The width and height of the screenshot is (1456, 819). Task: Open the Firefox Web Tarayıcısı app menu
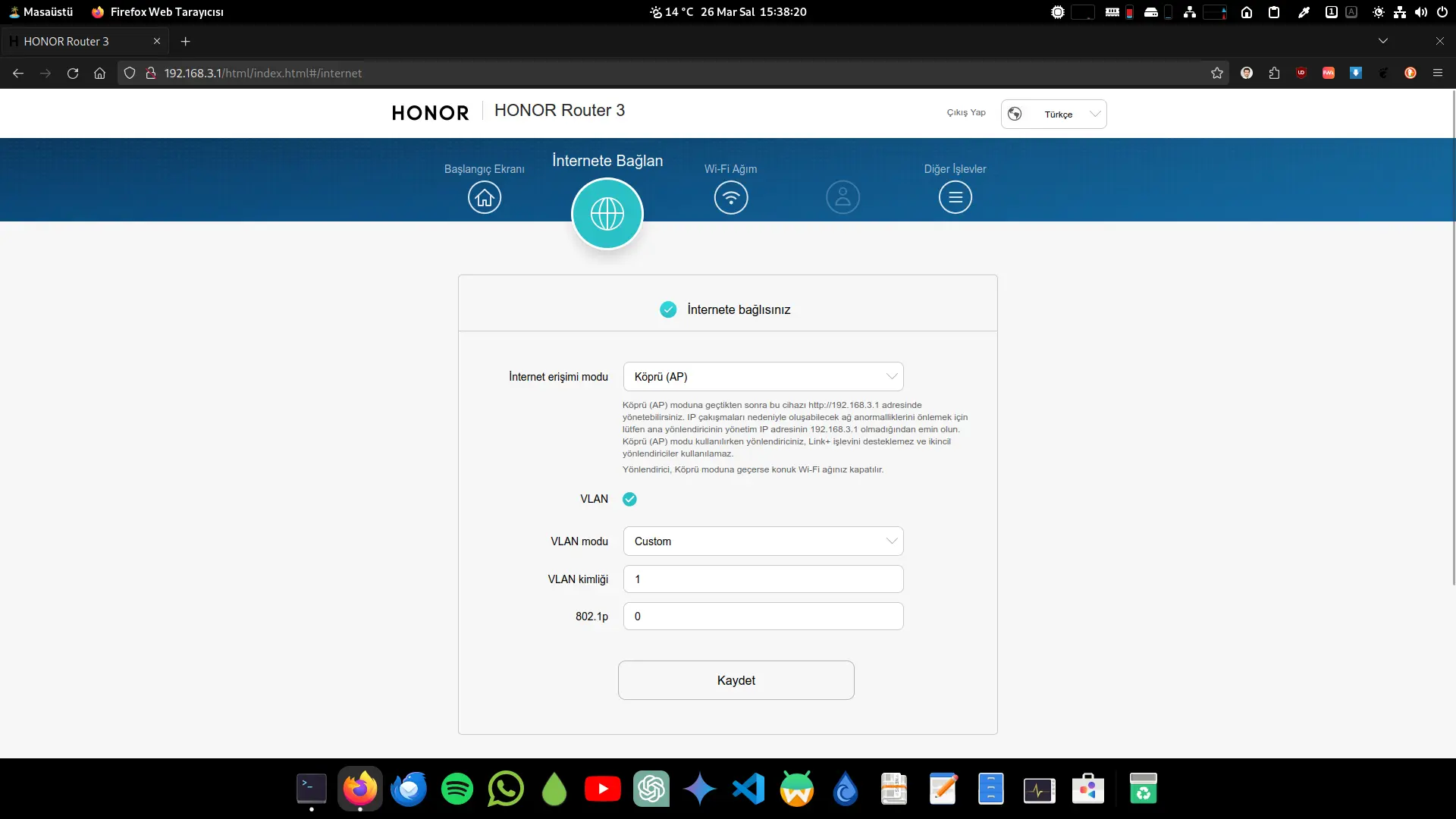[x=158, y=12]
